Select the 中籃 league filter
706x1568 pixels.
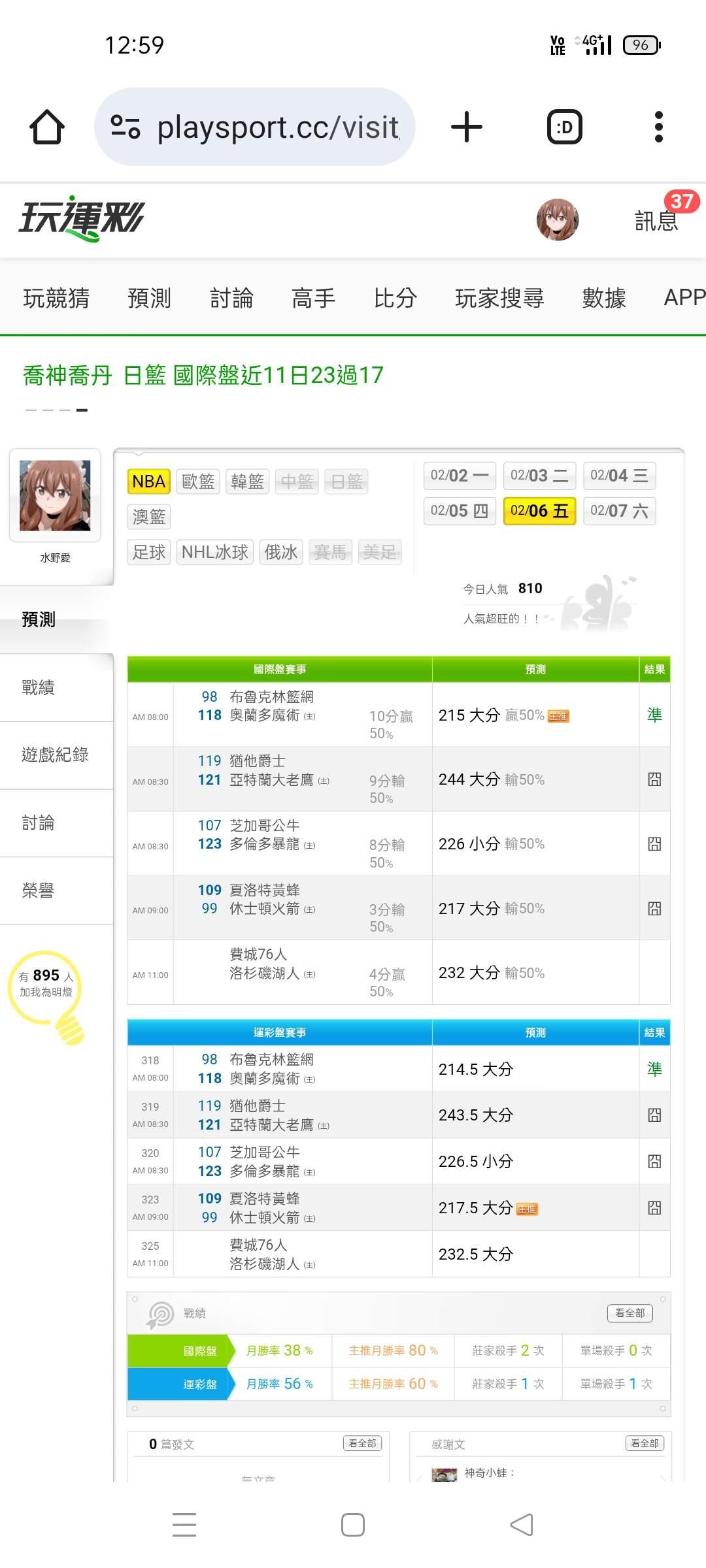pos(297,482)
